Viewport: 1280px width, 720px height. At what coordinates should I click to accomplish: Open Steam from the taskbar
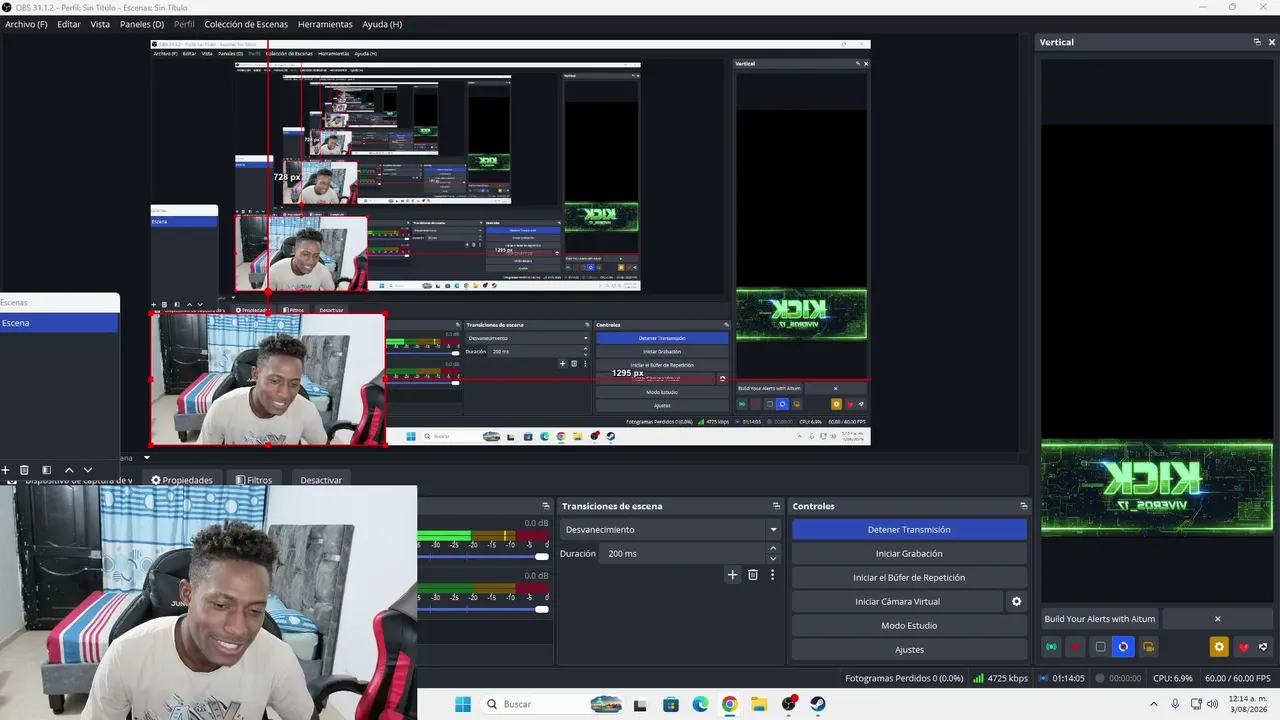tap(817, 704)
